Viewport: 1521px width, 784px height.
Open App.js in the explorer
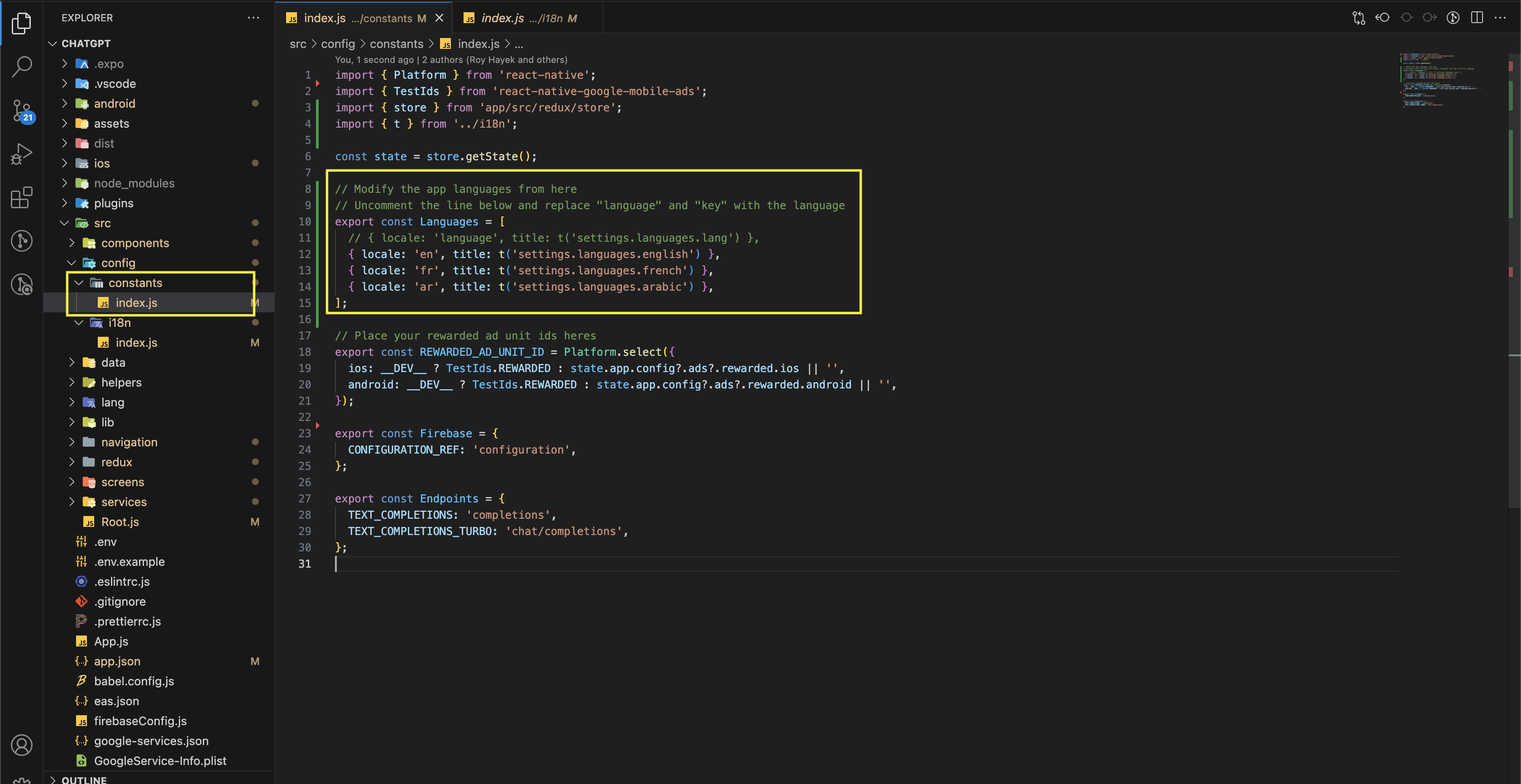pos(159,642)
